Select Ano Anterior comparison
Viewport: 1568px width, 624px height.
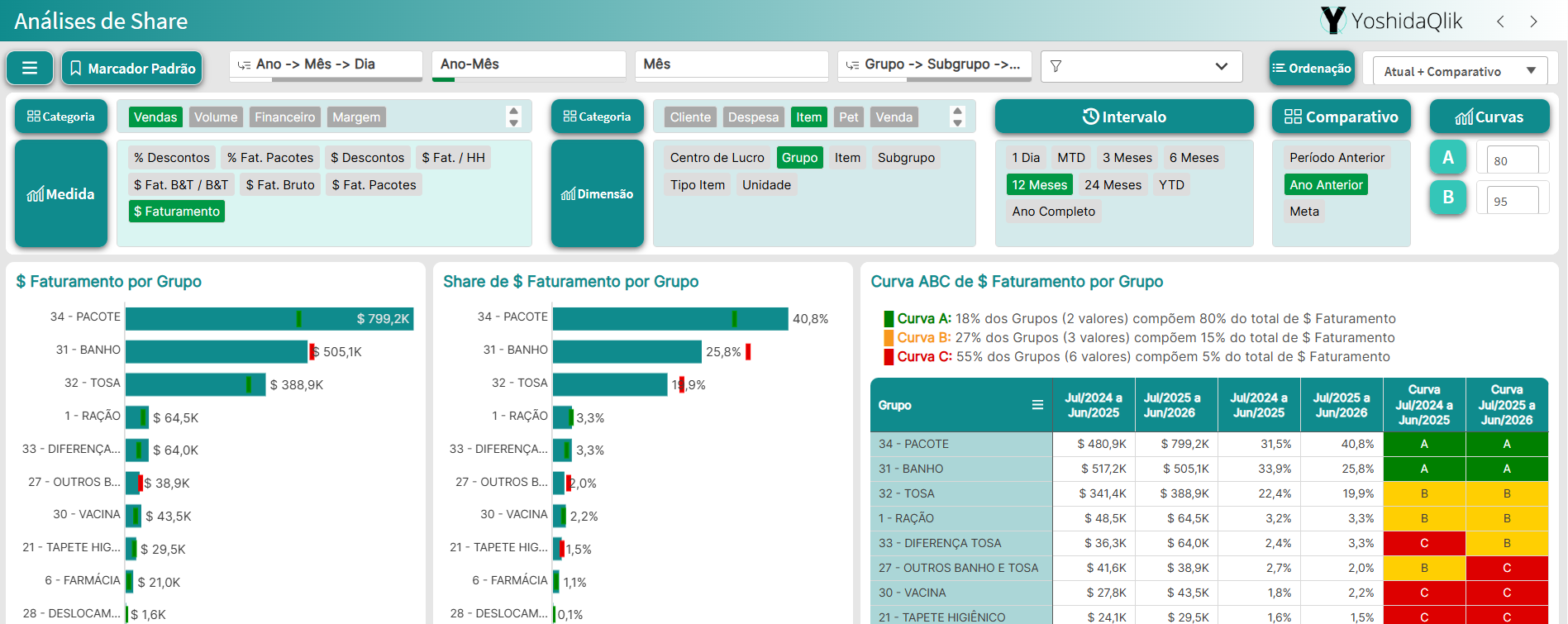click(x=1326, y=185)
